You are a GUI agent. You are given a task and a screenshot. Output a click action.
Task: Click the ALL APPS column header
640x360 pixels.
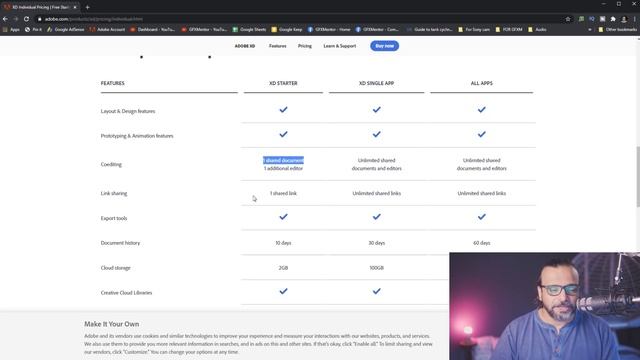[482, 83]
